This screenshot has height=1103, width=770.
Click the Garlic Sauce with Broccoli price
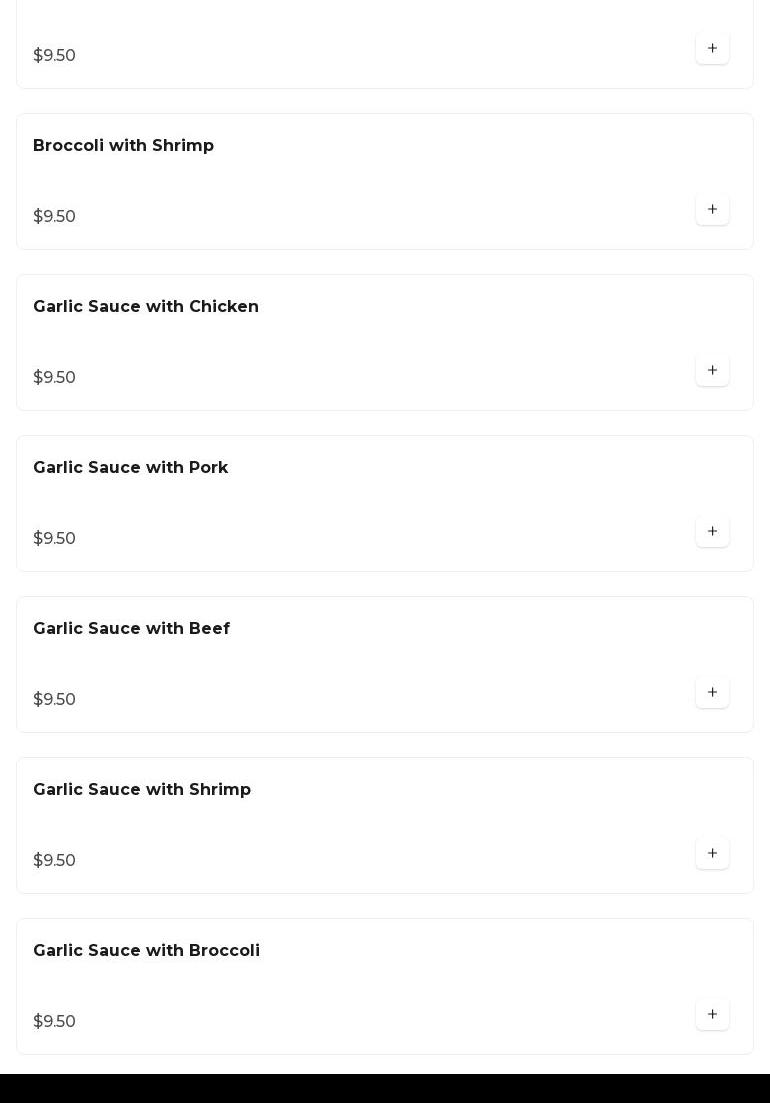coord(54,1022)
